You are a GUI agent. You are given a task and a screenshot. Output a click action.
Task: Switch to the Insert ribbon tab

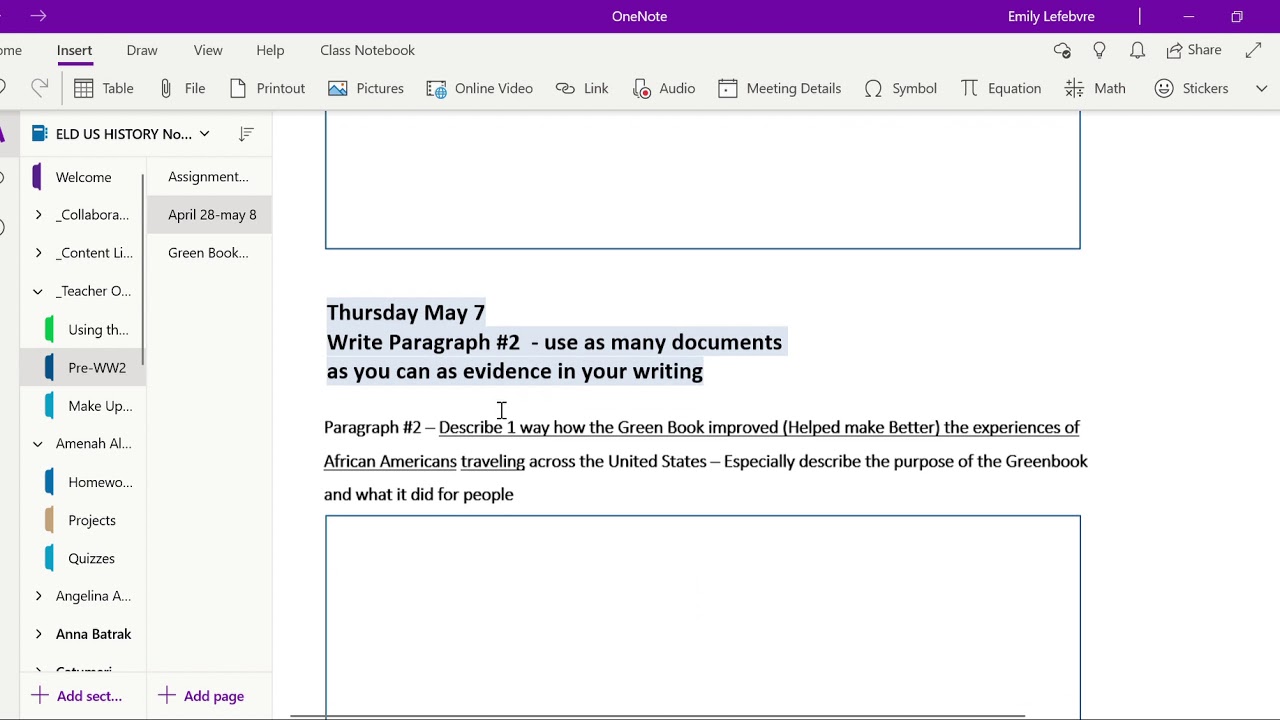tap(74, 50)
